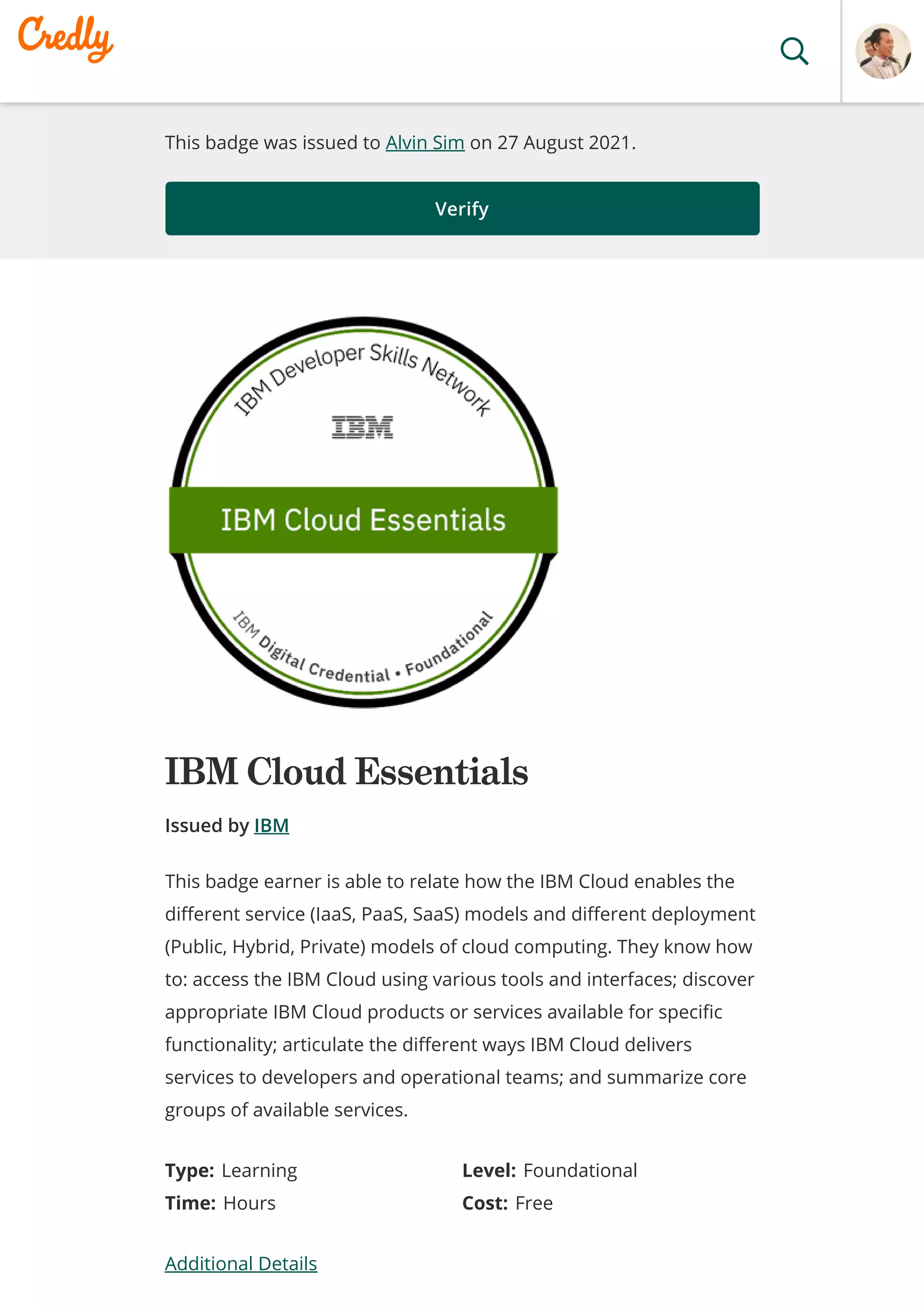Follow the IBM issuer link
924x1306 pixels.
coord(272,825)
